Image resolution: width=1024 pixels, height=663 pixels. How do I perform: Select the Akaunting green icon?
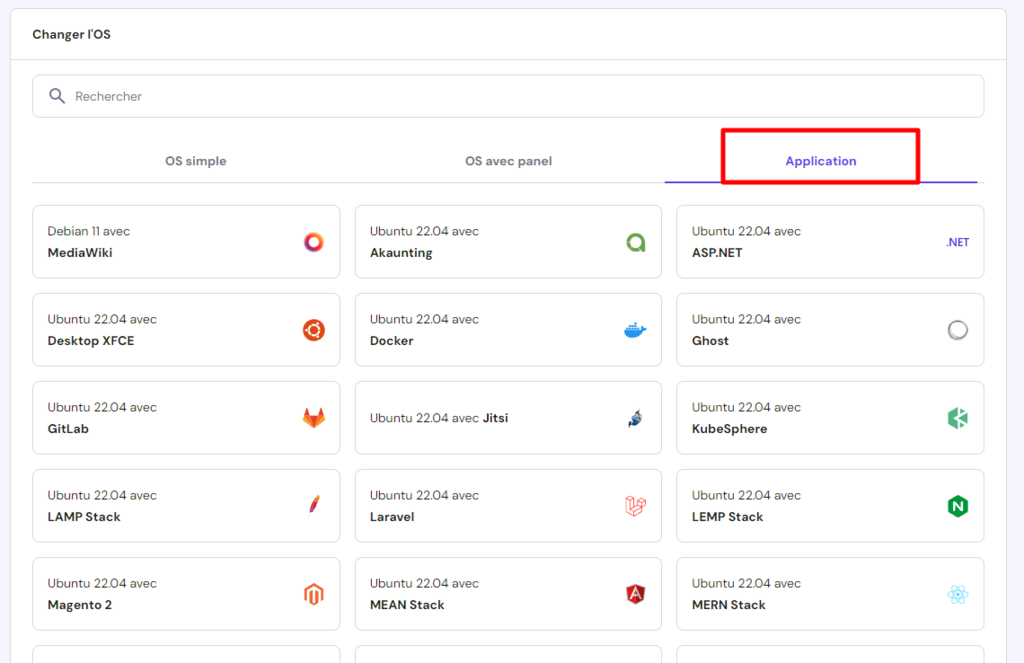pyautogui.click(x=635, y=242)
